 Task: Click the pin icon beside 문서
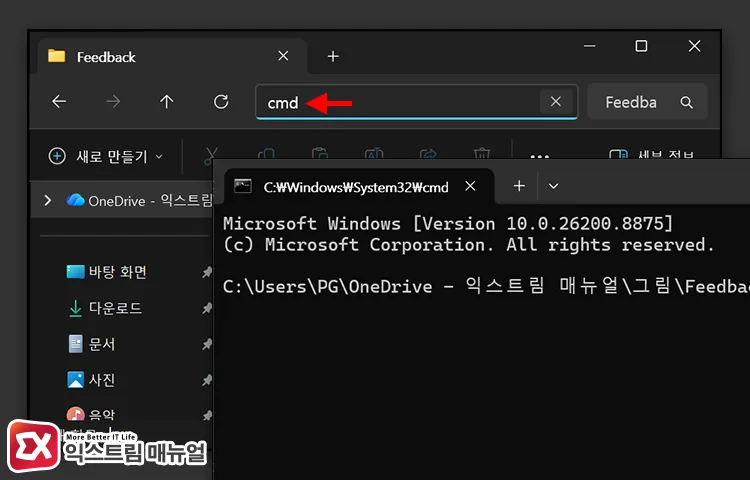coord(207,344)
